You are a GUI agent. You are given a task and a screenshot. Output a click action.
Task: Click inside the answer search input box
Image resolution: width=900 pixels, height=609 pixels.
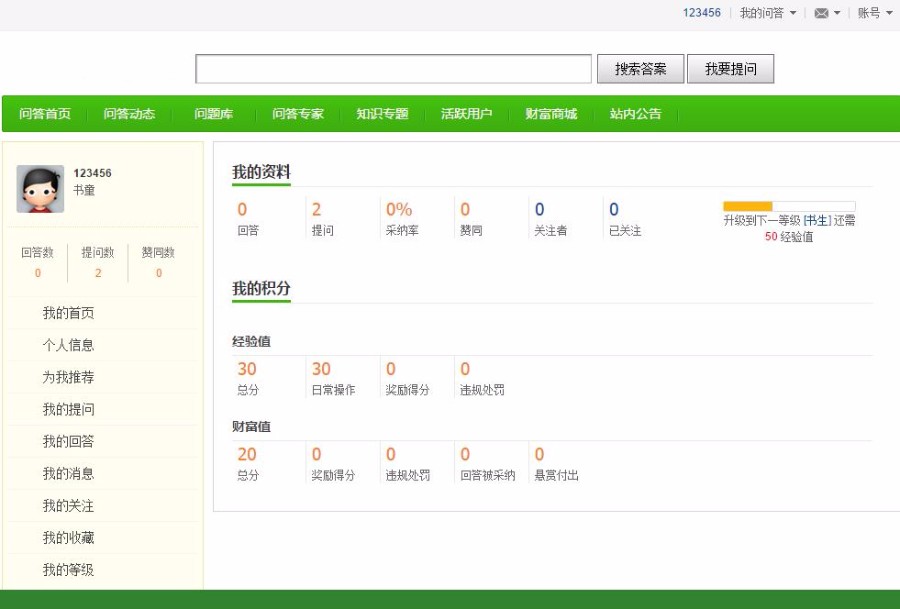coord(395,68)
